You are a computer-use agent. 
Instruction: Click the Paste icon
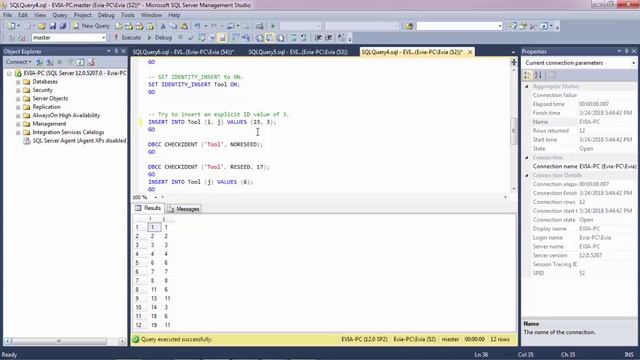coord(184,26)
